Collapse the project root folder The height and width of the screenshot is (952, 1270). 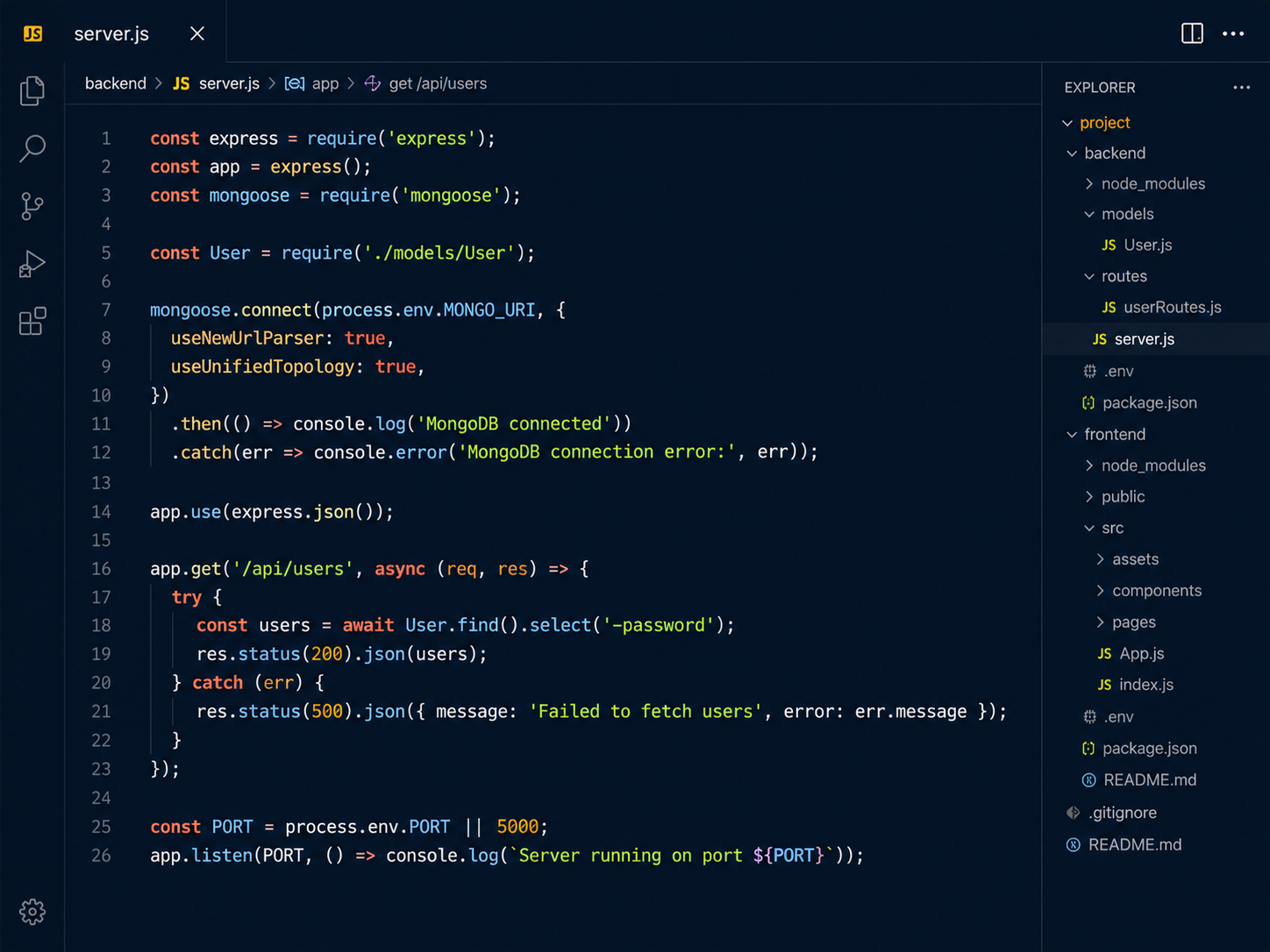click(1067, 123)
